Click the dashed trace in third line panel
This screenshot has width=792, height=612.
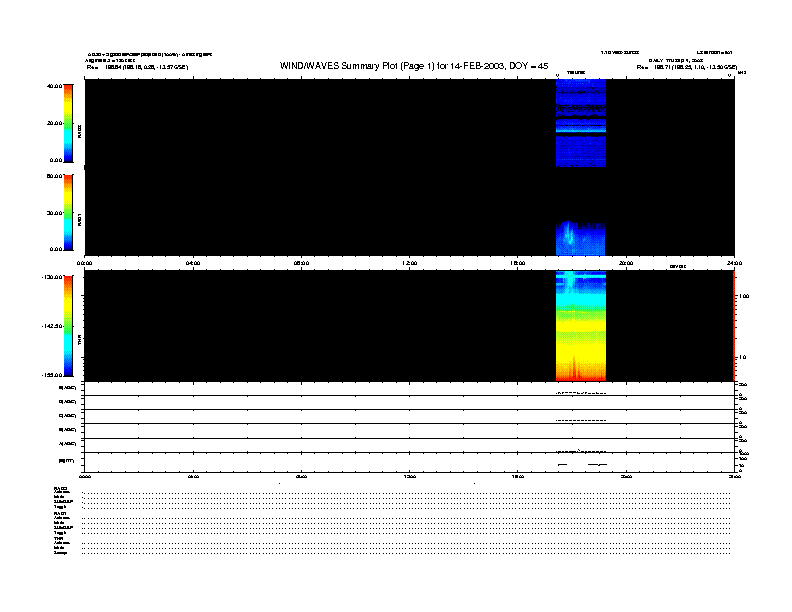(x=581, y=420)
